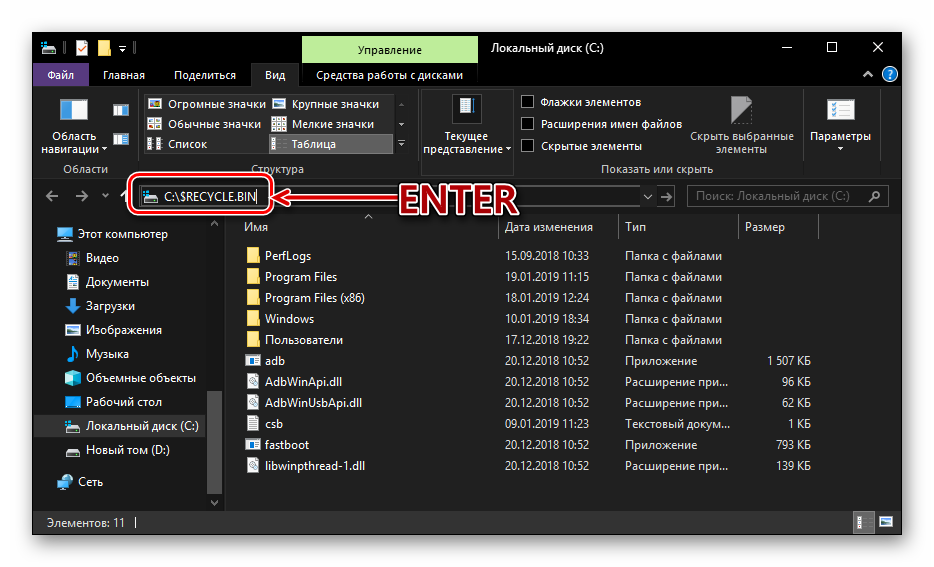934x567 pixels.
Task: Switch to Главная ribbon tab
Action: (x=124, y=75)
